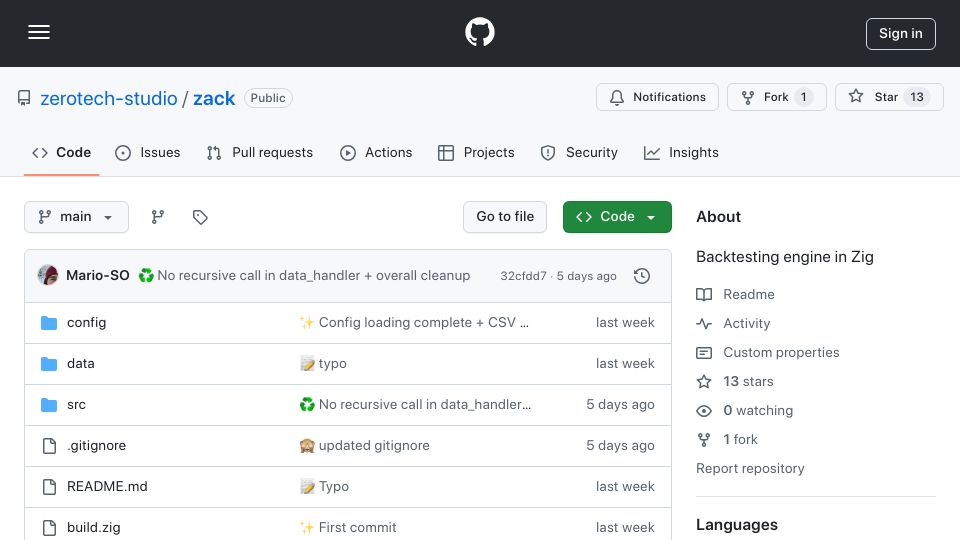Open the hamburger navigation menu
The height and width of the screenshot is (540, 960).
(39, 32)
